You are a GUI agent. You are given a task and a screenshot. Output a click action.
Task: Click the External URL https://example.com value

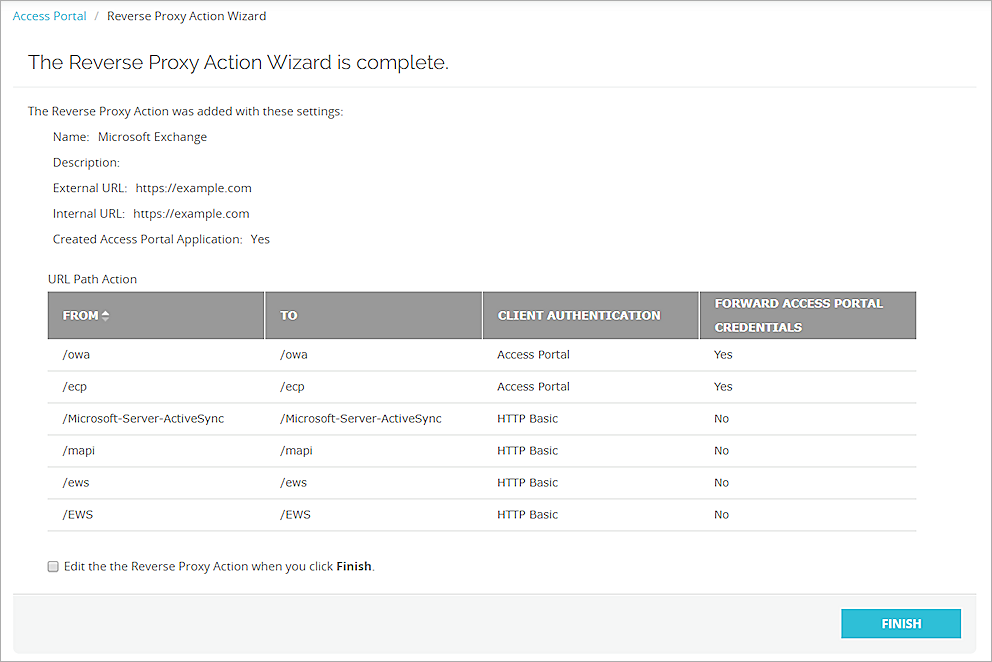193,188
